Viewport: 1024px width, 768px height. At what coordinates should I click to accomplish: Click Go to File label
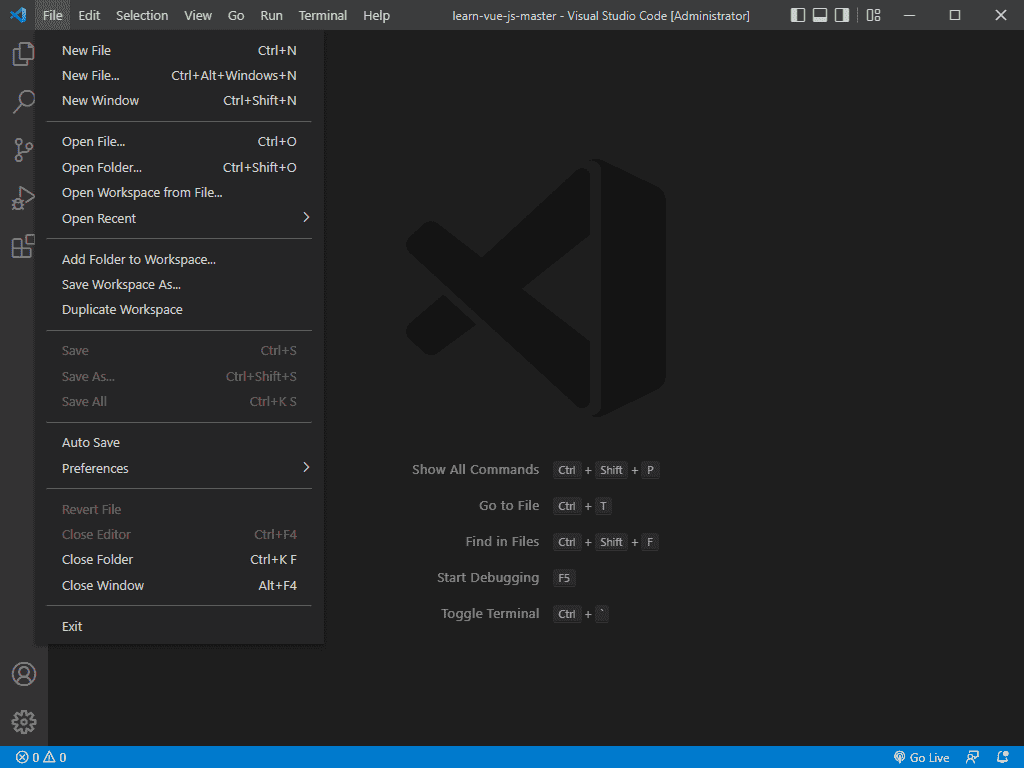click(x=509, y=505)
